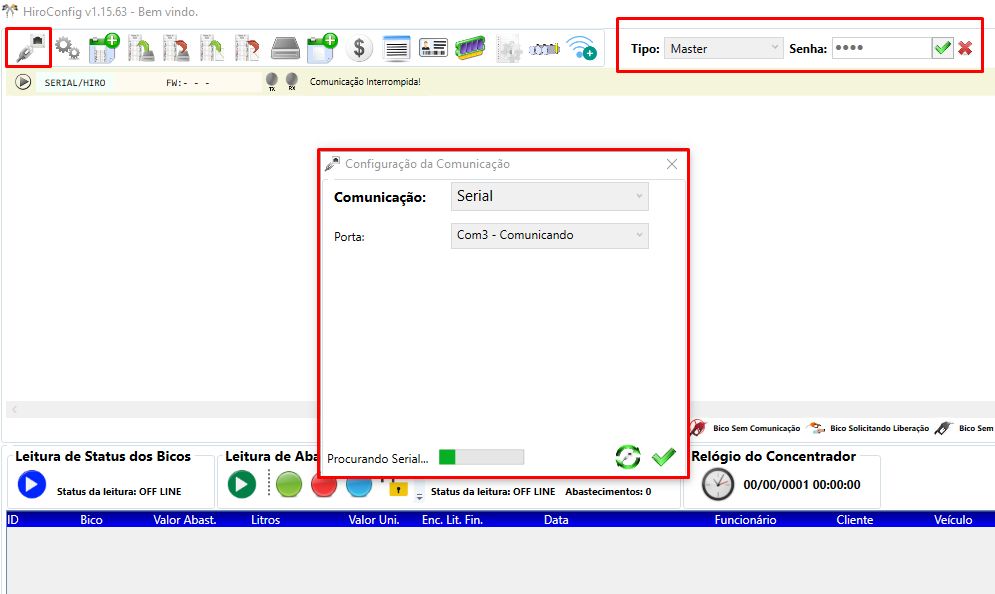Screen dimensions: 995x594
Task: Start bico status reading with blue play
Action: (31, 484)
